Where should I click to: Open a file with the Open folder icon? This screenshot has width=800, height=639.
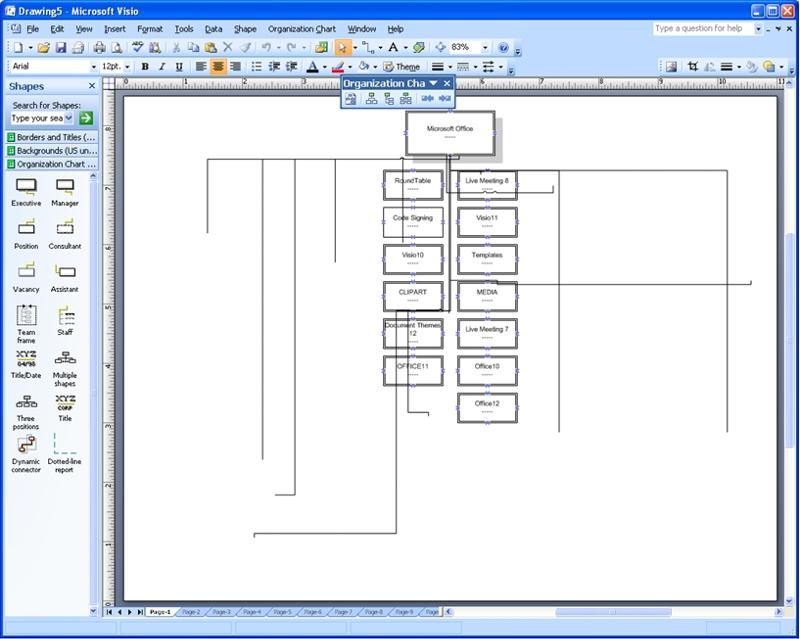coord(44,47)
